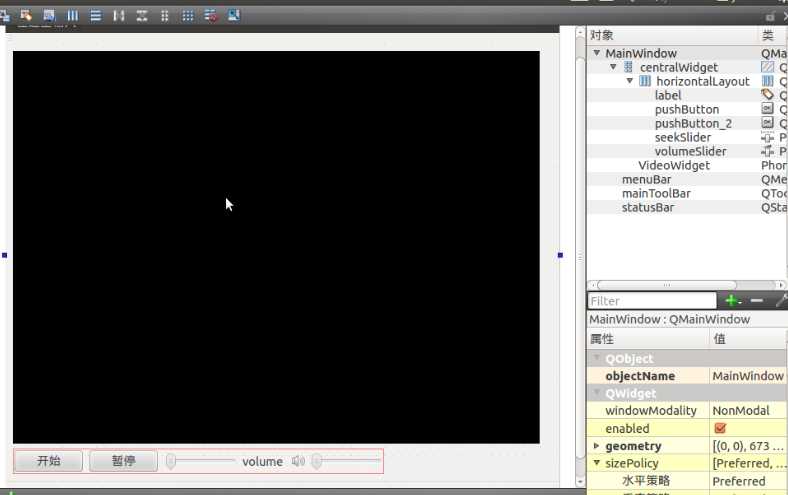Toggle the enabled property checkbox
Viewport: 788px width, 495px height.
(720, 428)
